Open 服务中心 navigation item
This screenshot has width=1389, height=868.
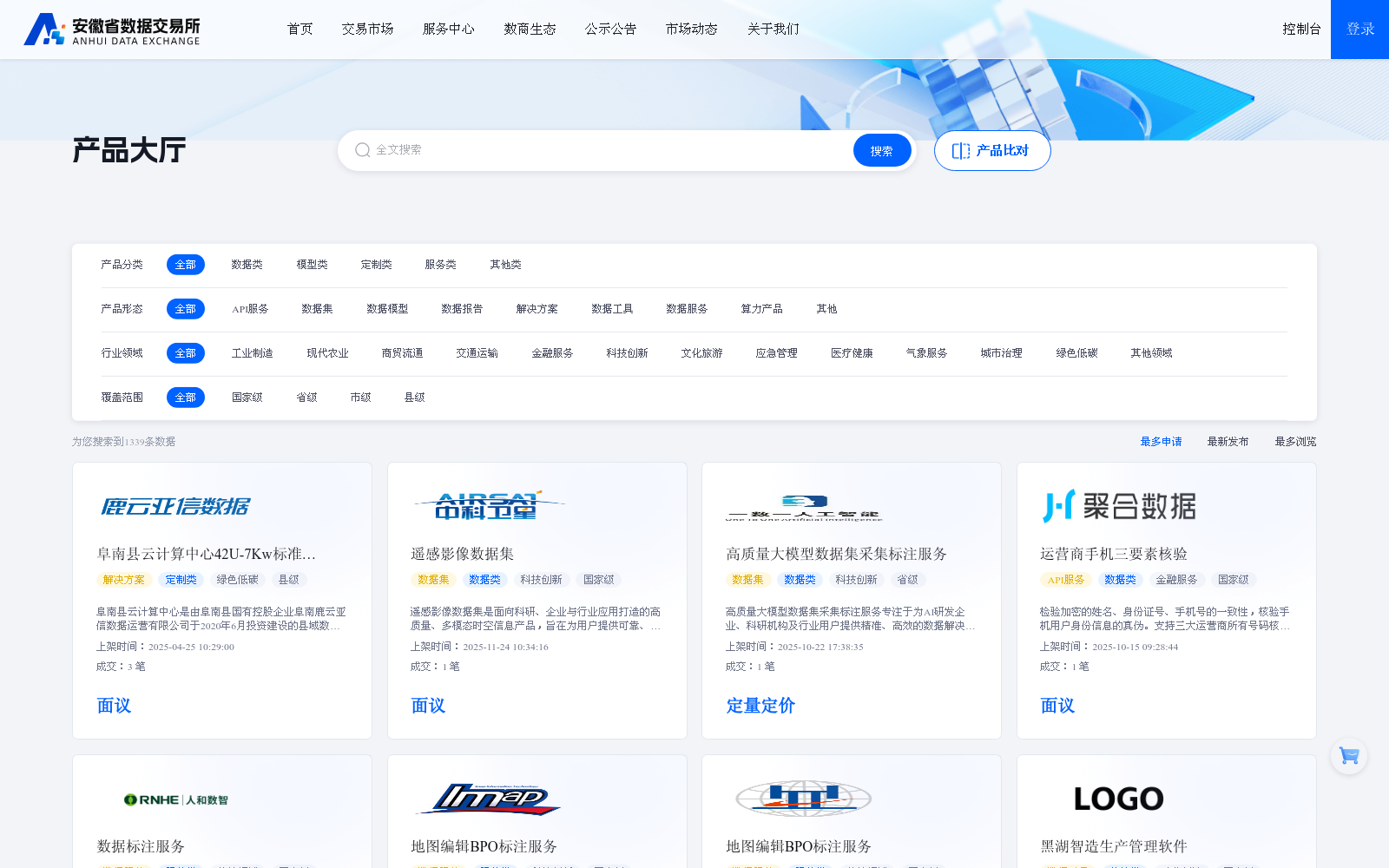(448, 30)
